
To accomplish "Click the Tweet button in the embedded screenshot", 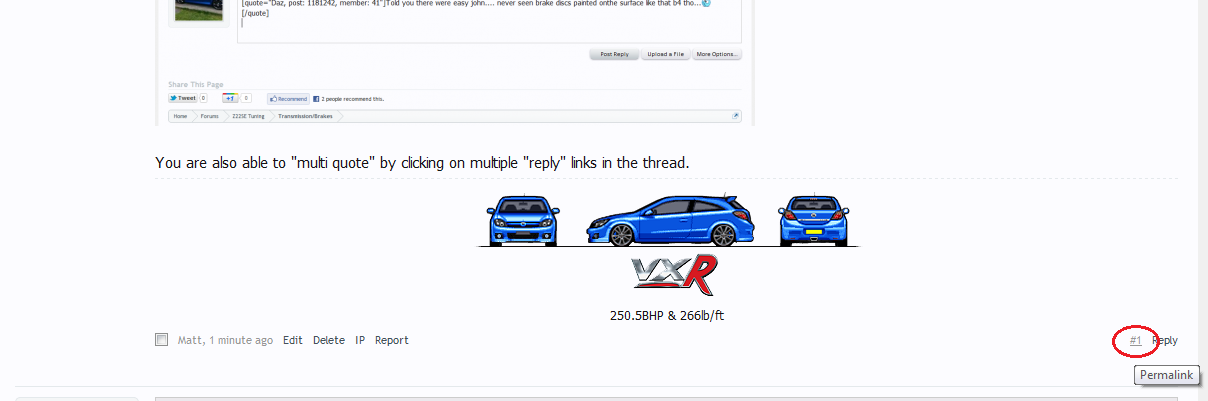I will [x=183, y=99].
